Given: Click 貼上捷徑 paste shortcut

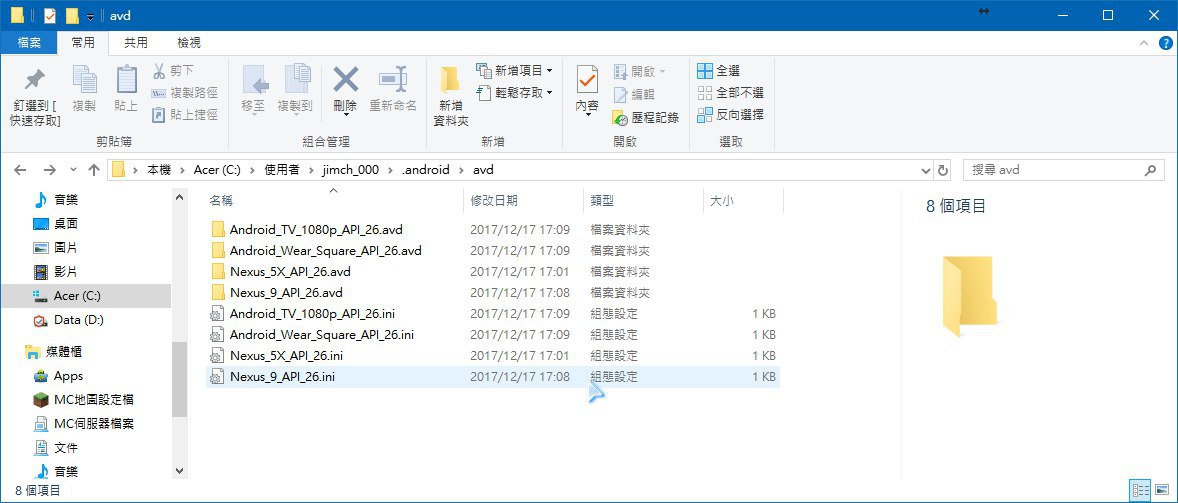Looking at the screenshot, I should (x=183, y=115).
